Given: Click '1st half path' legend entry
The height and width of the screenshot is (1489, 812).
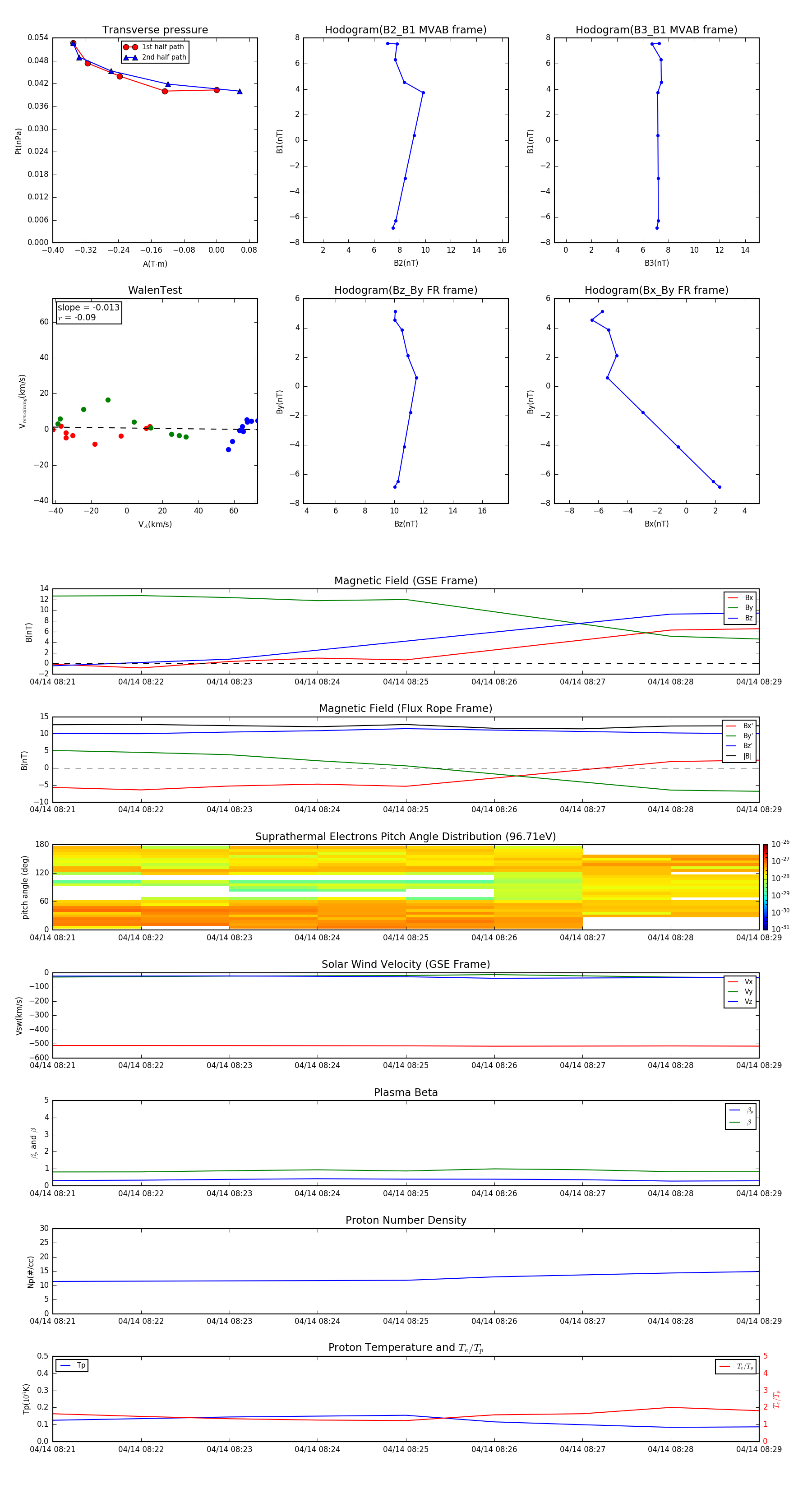Looking at the screenshot, I should (x=154, y=47).
